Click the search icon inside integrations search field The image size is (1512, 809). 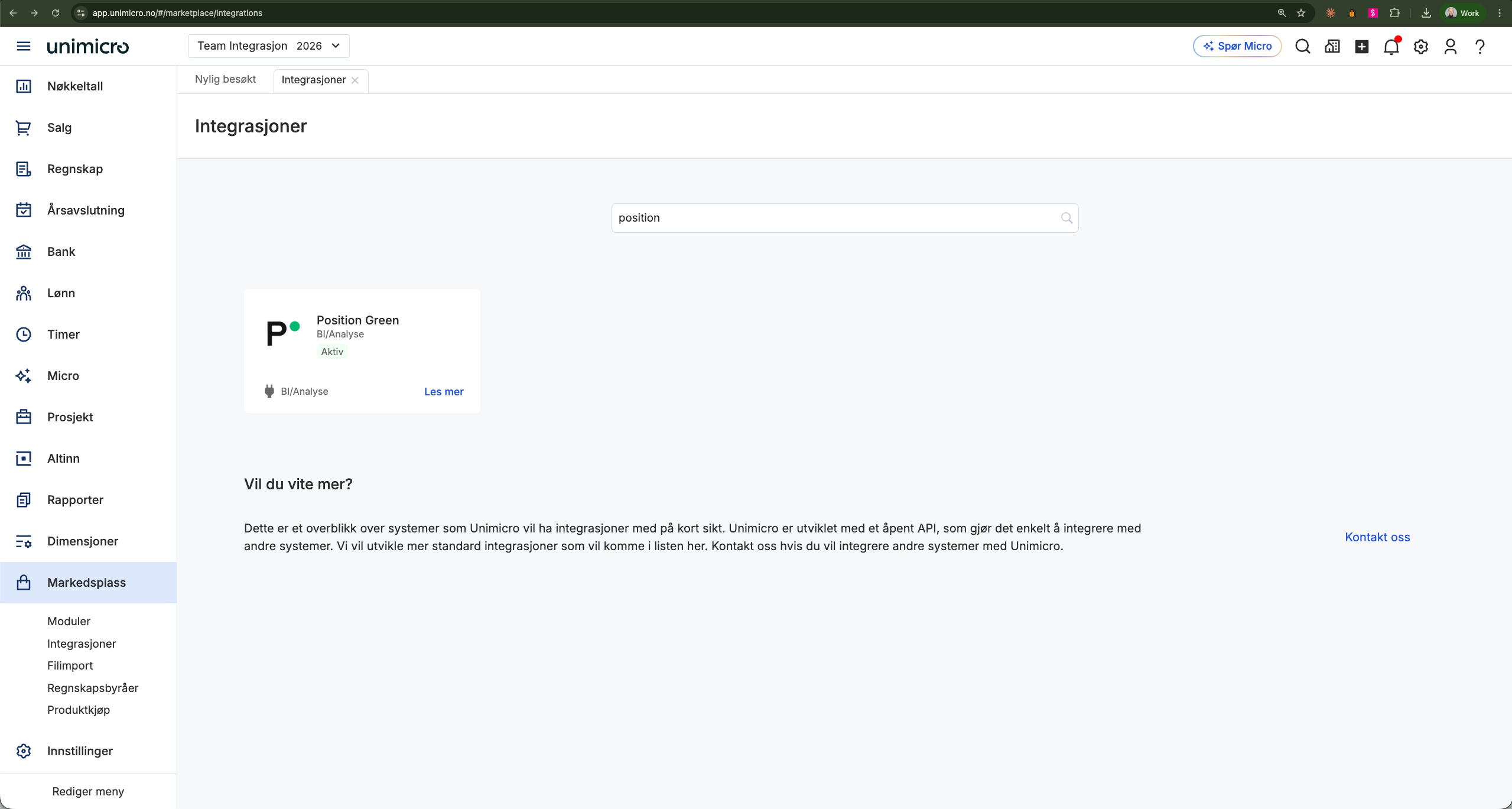[1066, 218]
